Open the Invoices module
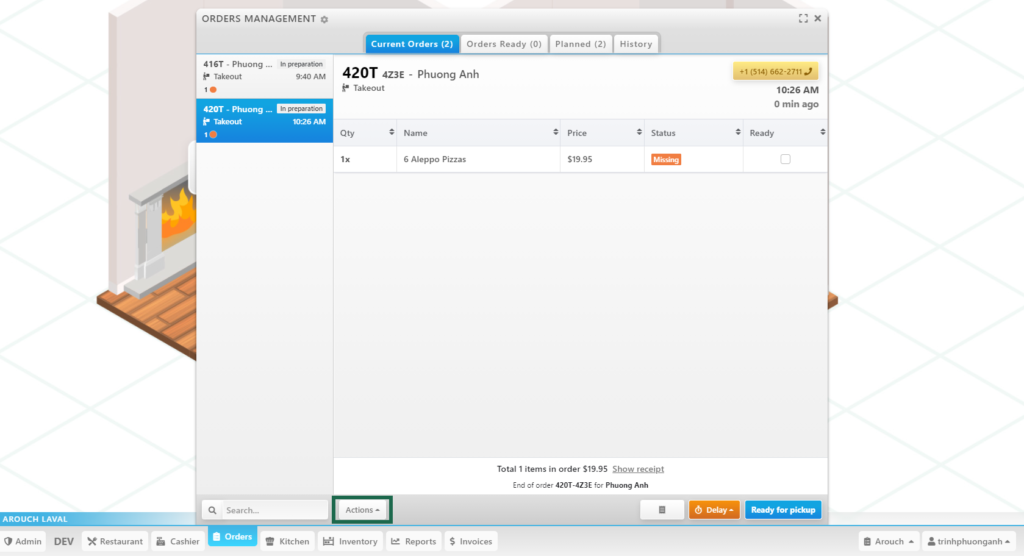 coord(470,541)
